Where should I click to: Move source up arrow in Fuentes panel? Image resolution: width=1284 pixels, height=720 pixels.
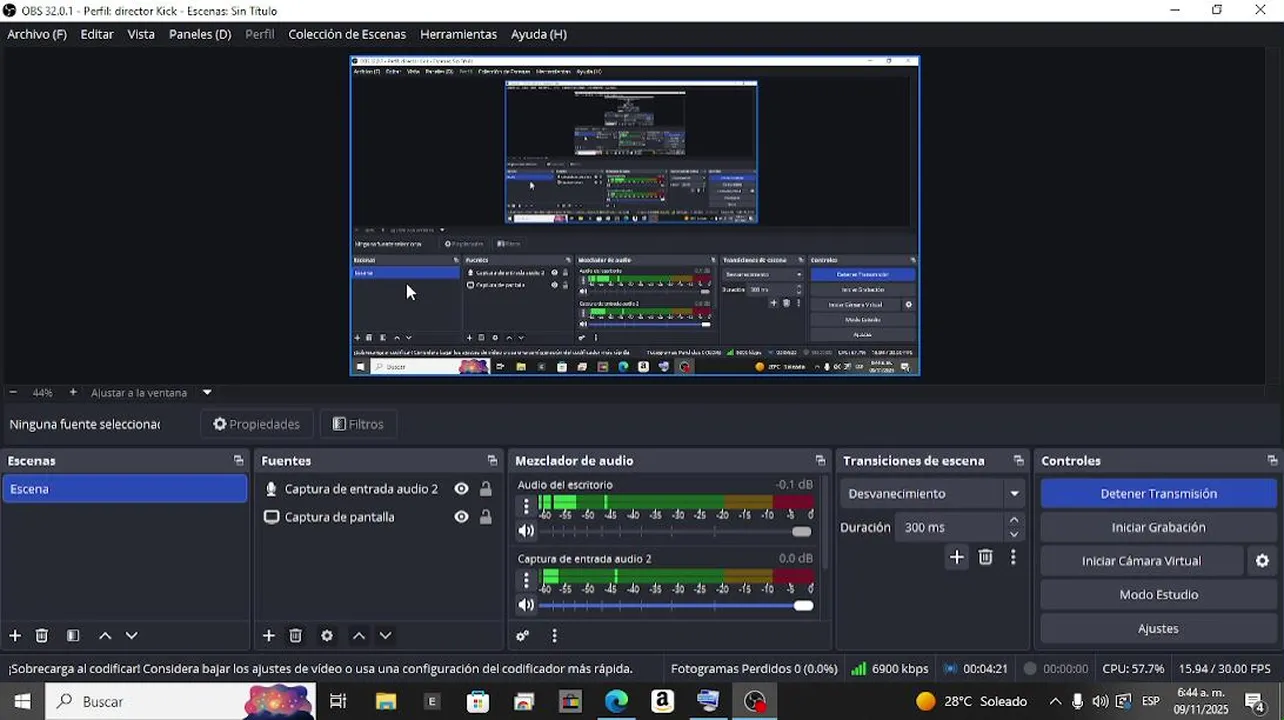359,636
